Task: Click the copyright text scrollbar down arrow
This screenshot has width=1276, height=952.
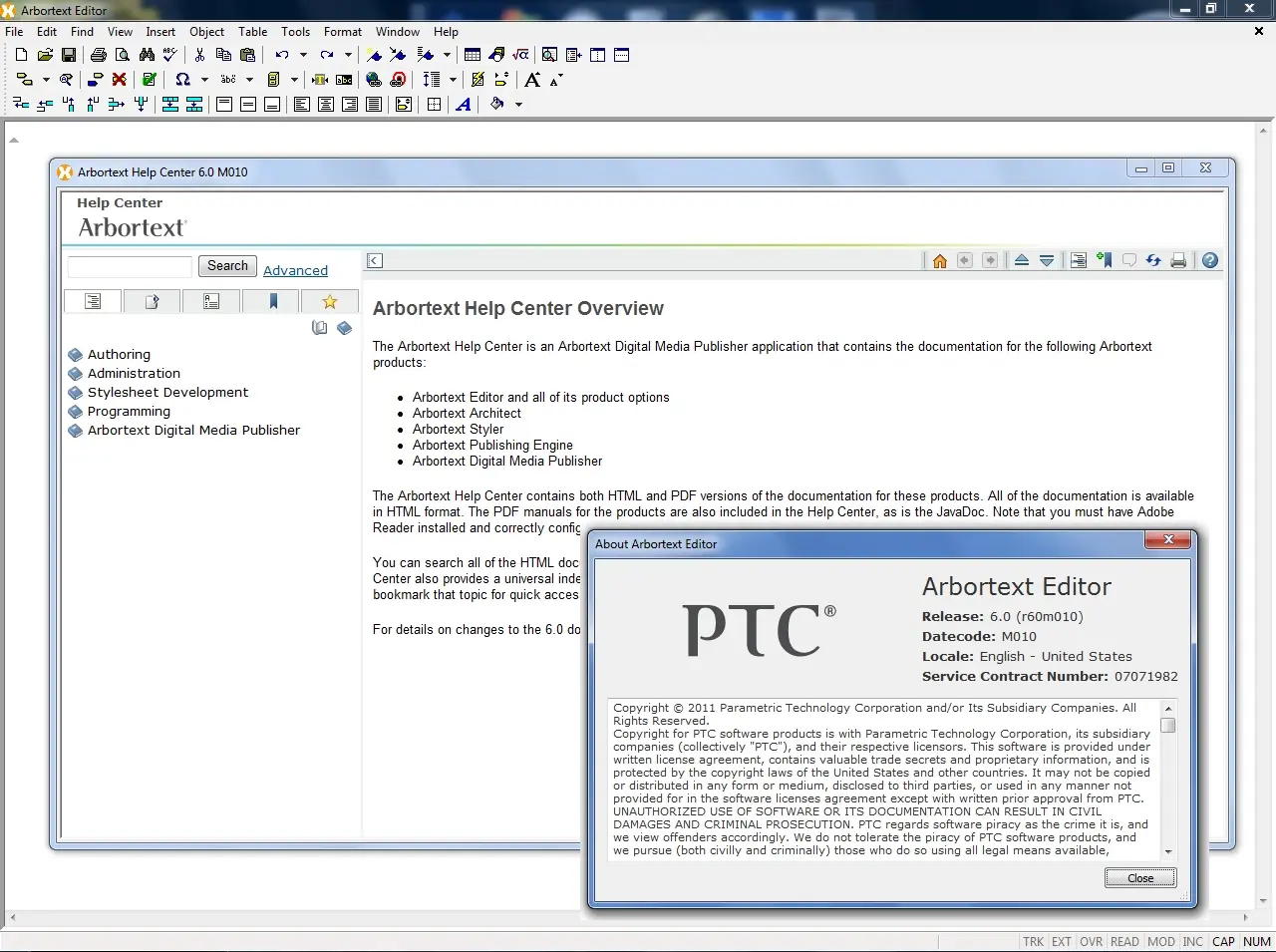Action: click(x=1168, y=852)
